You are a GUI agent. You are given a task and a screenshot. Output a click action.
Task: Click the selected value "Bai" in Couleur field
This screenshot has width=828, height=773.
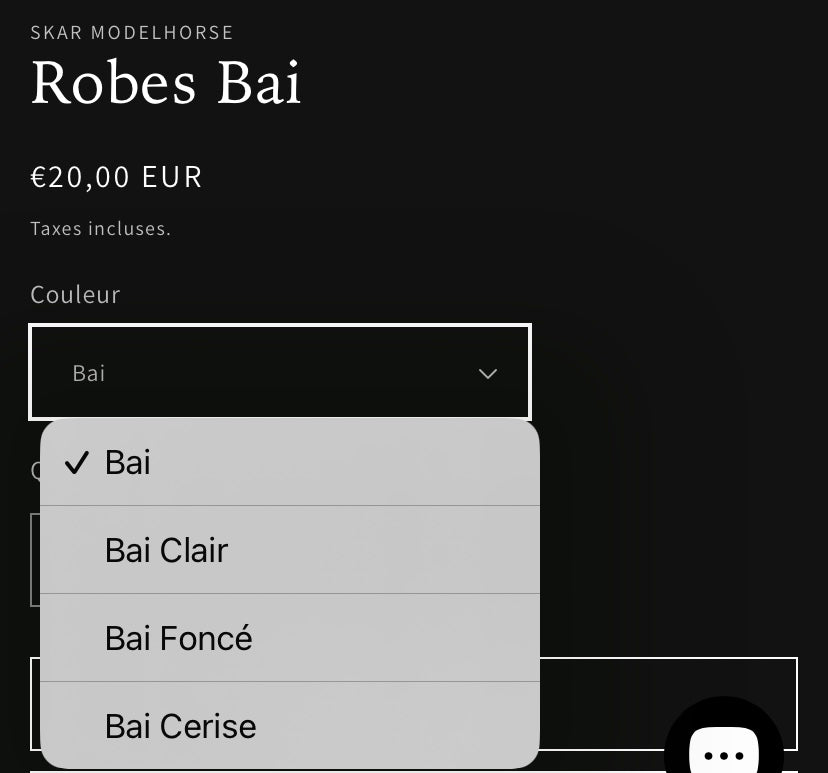89,374
